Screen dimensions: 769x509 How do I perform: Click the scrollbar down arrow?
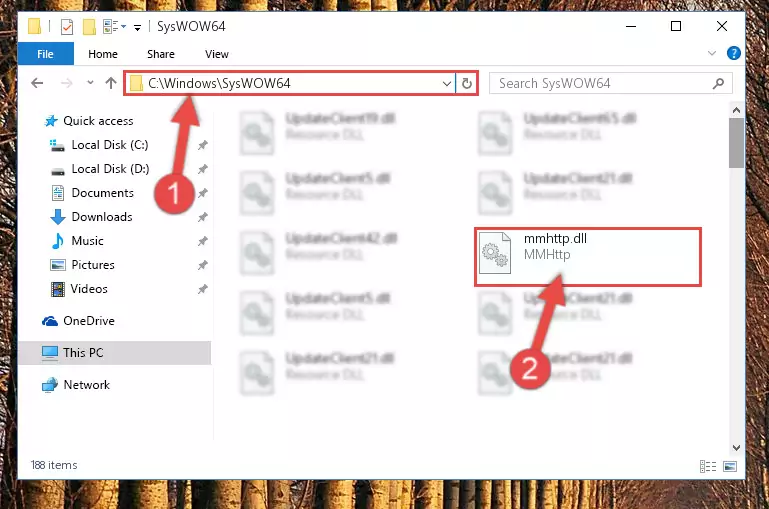point(736,448)
